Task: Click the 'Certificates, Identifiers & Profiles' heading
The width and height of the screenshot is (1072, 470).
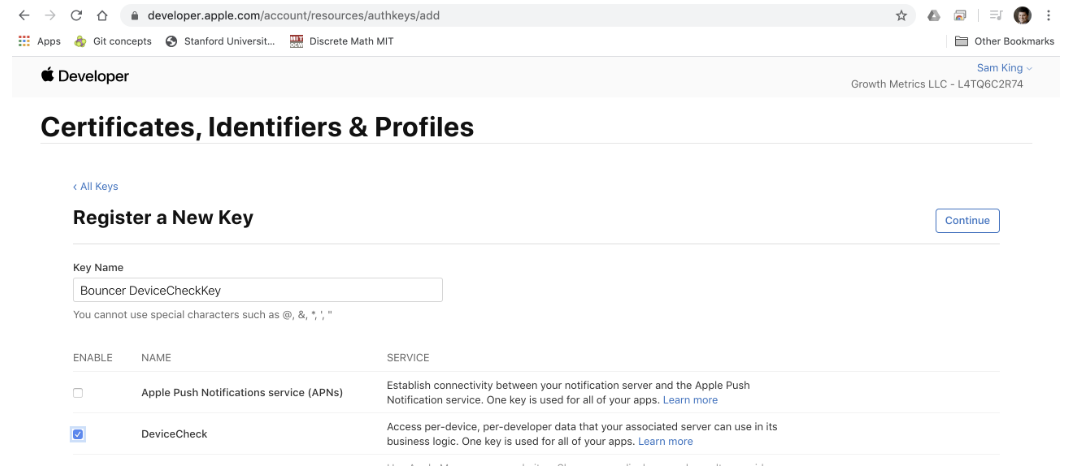Action: click(257, 127)
